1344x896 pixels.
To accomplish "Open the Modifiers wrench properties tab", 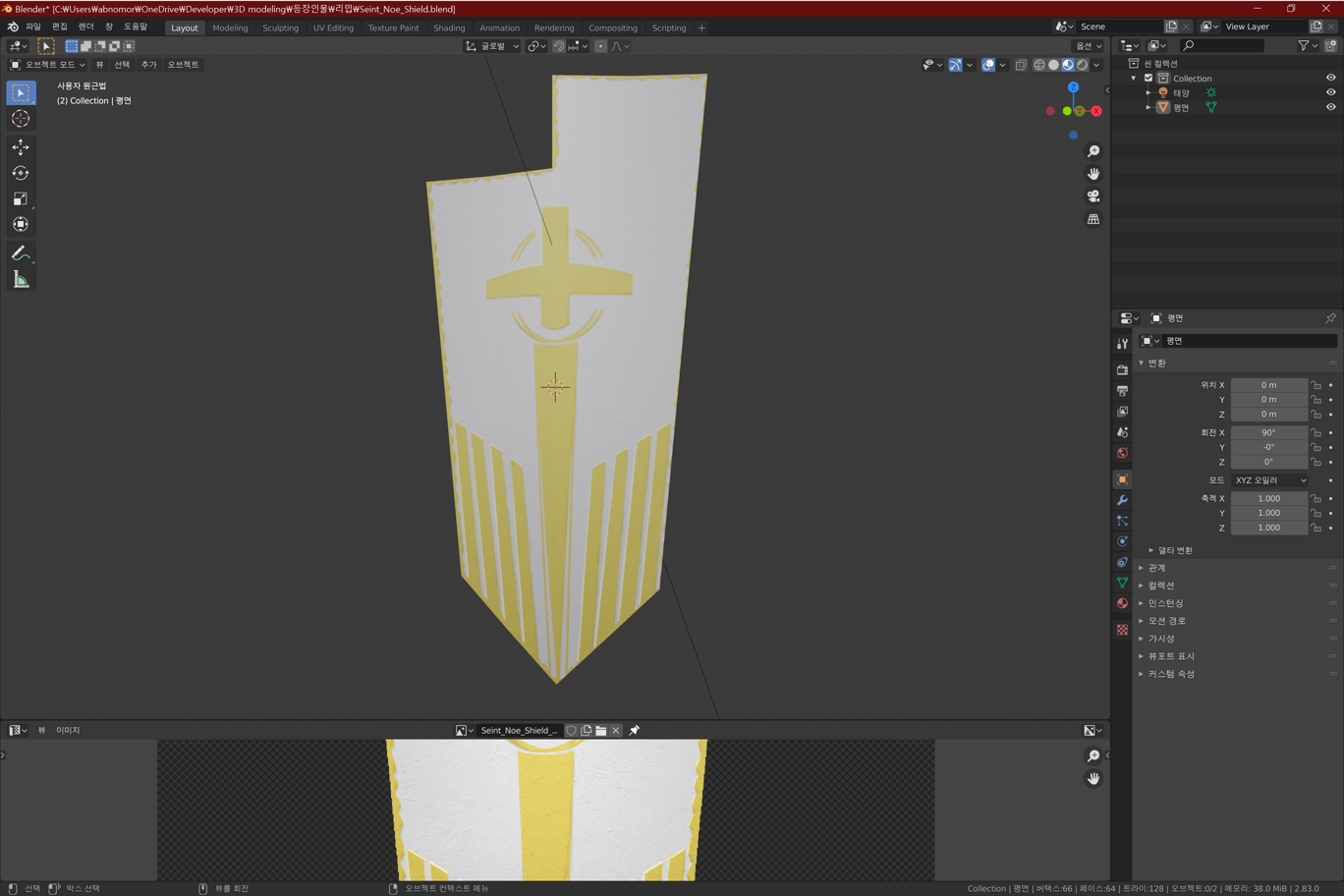I will point(1122,500).
